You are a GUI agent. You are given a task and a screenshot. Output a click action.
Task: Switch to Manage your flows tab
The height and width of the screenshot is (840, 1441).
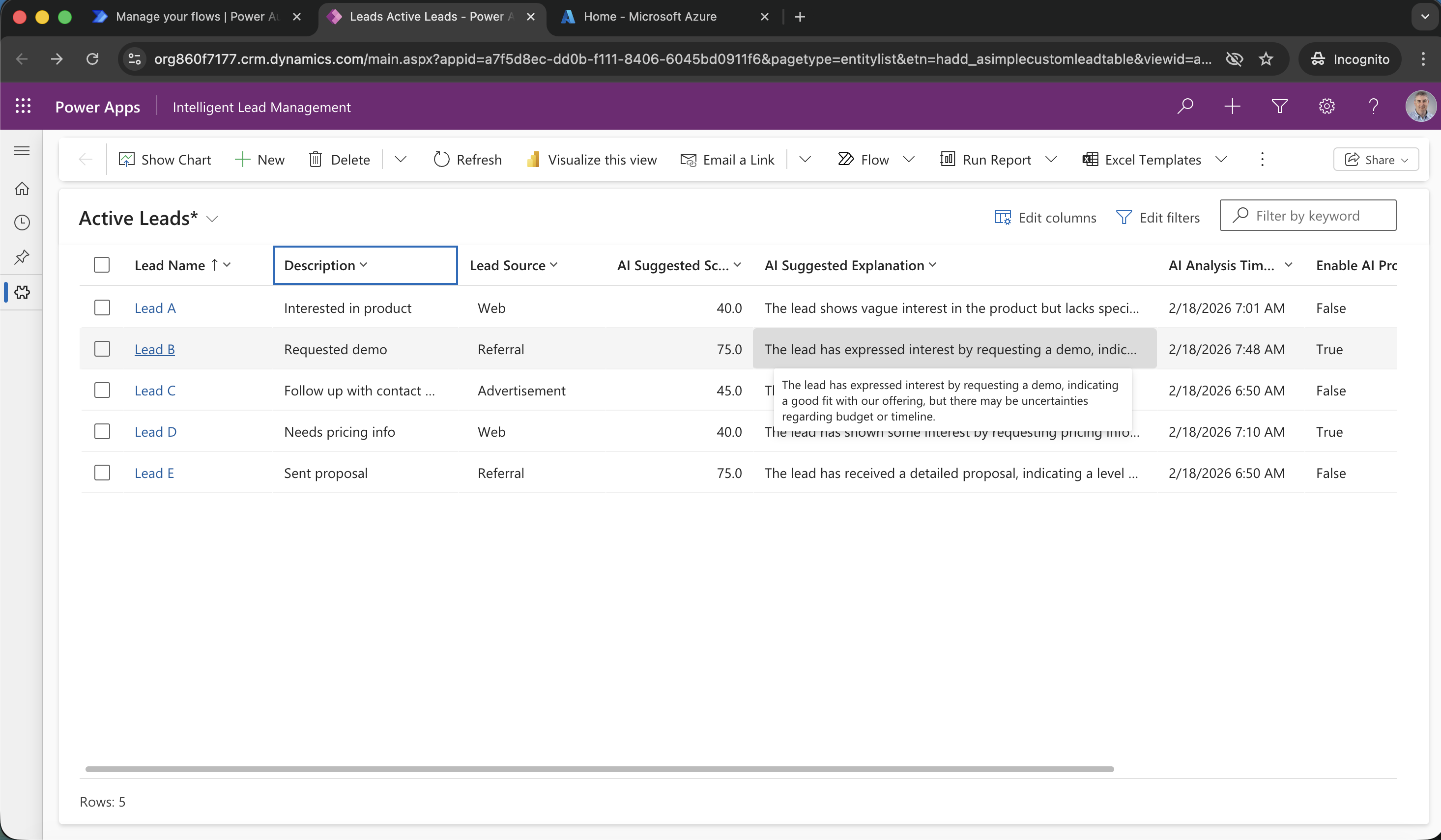195,17
